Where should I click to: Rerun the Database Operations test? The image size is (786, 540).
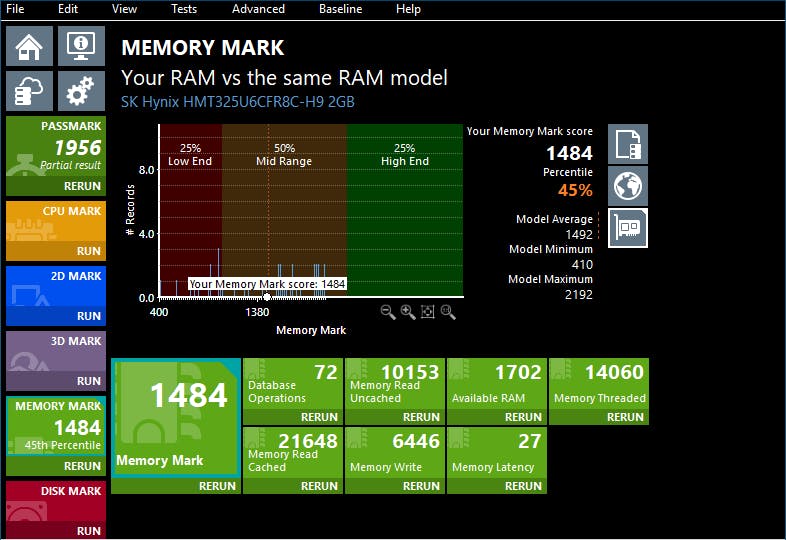(x=319, y=417)
